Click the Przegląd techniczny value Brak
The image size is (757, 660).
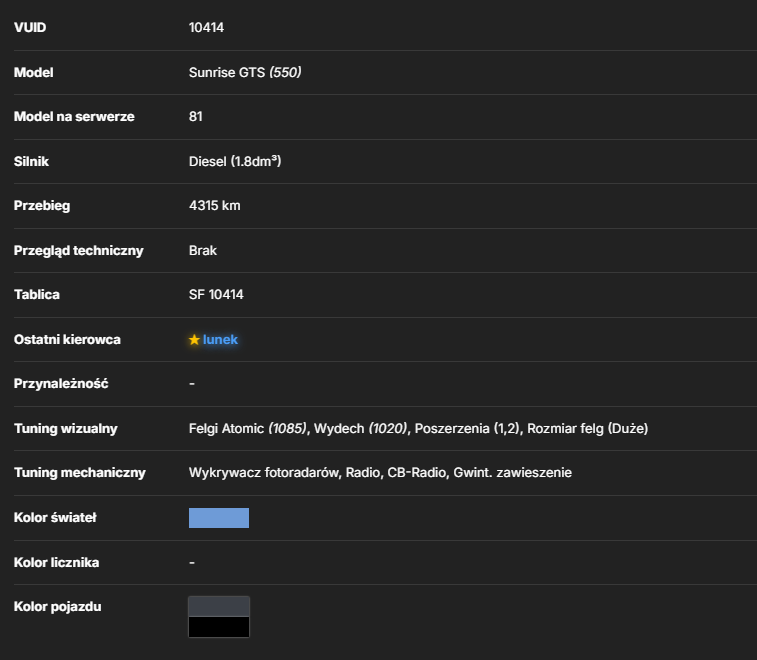tap(203, 251)
